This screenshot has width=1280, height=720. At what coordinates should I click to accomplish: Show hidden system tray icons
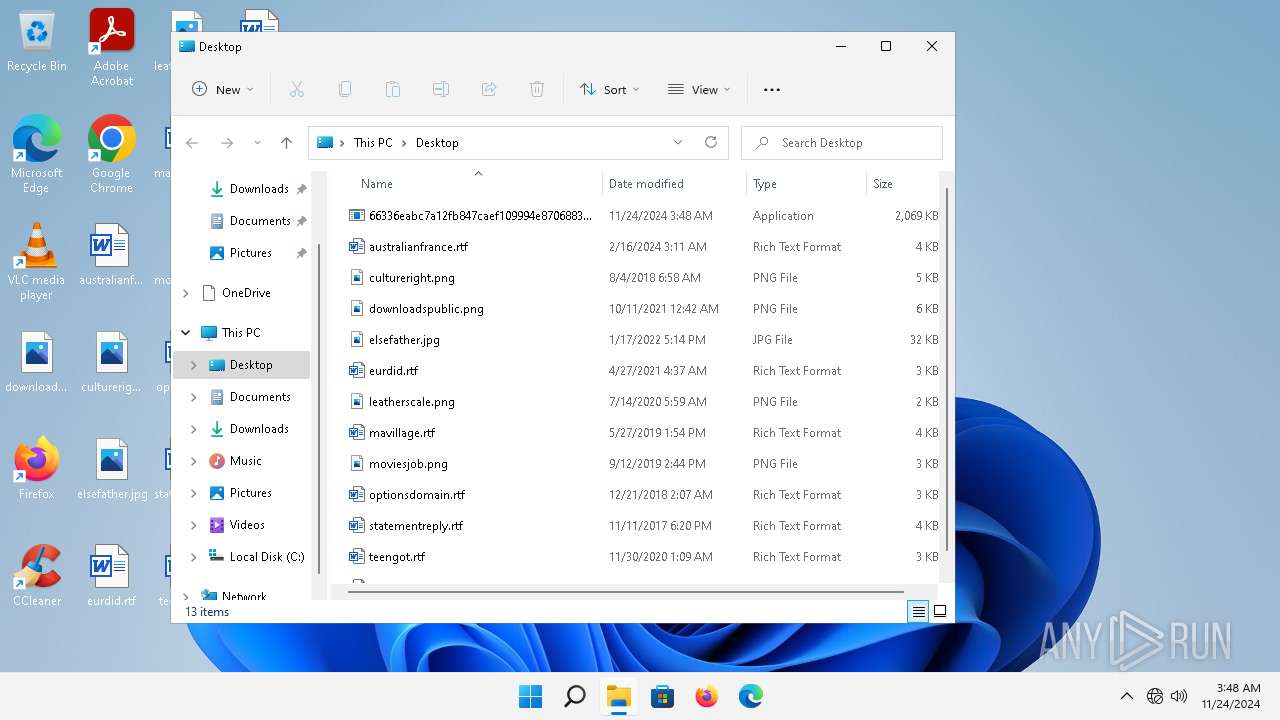pos(1127,696)
